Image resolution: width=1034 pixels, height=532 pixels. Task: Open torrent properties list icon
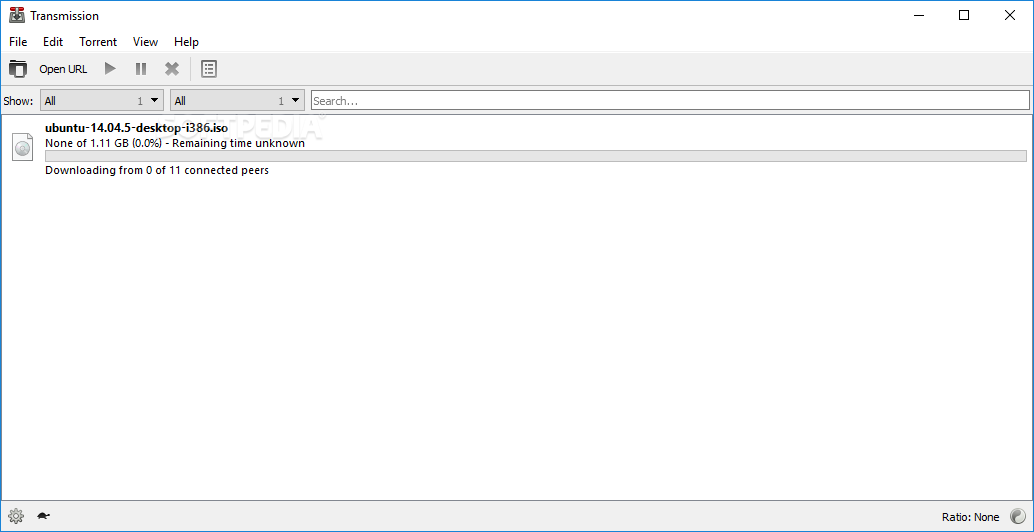[x=209, y=69]
